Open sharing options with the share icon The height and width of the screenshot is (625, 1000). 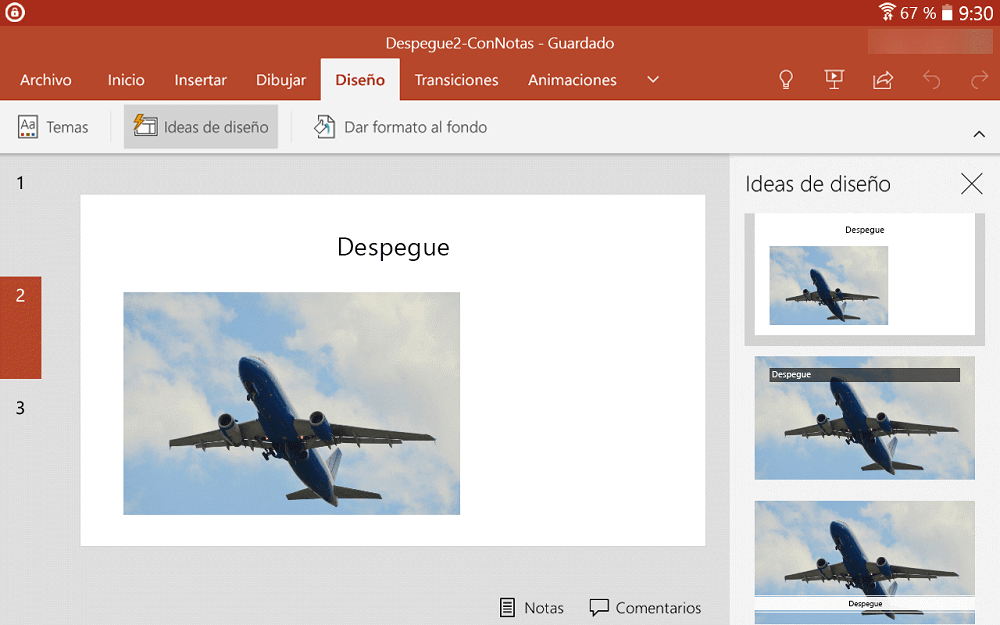click(883, 79)
